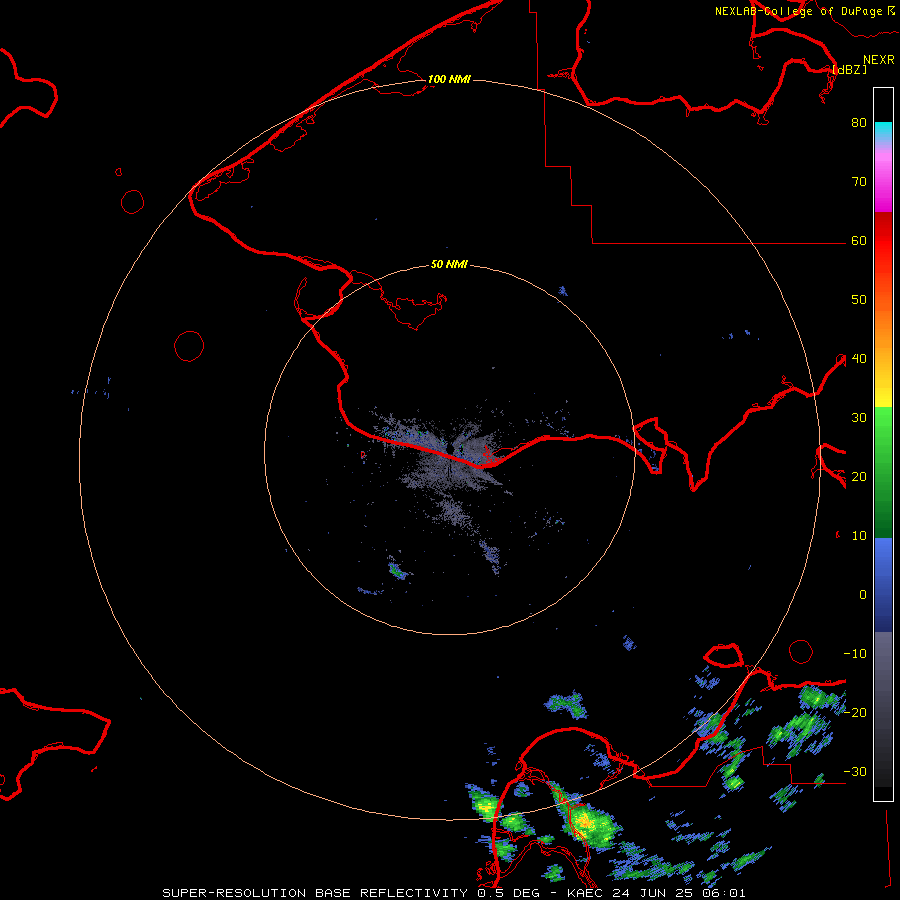Click the orange-yellow core of the strongest storm cell
The image size is (900, 900).
pos(585,821)
